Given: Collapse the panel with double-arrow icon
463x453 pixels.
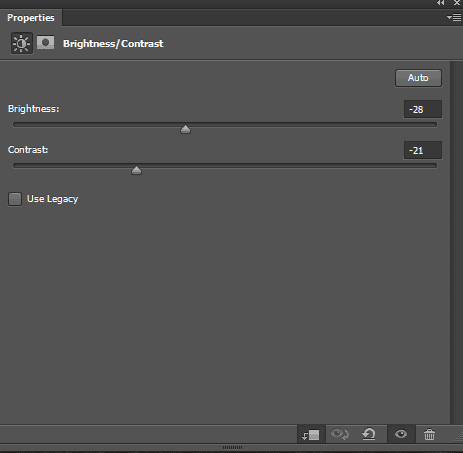Looking at the screenshot, I should tap(441, 3).
